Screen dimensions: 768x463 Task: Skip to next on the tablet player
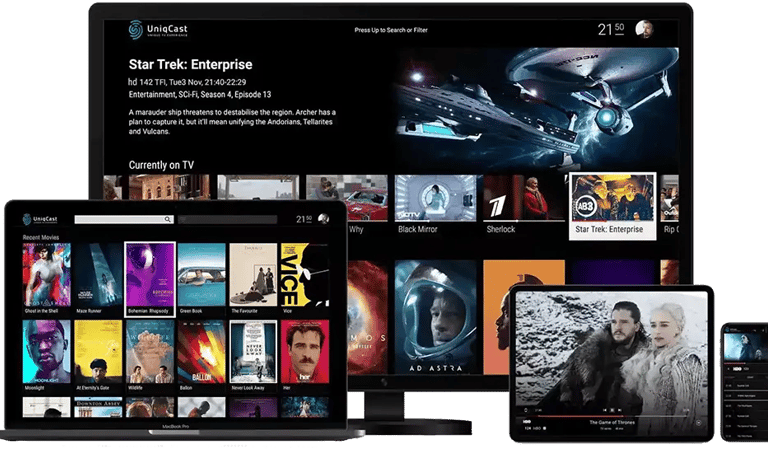coord(620,410)
